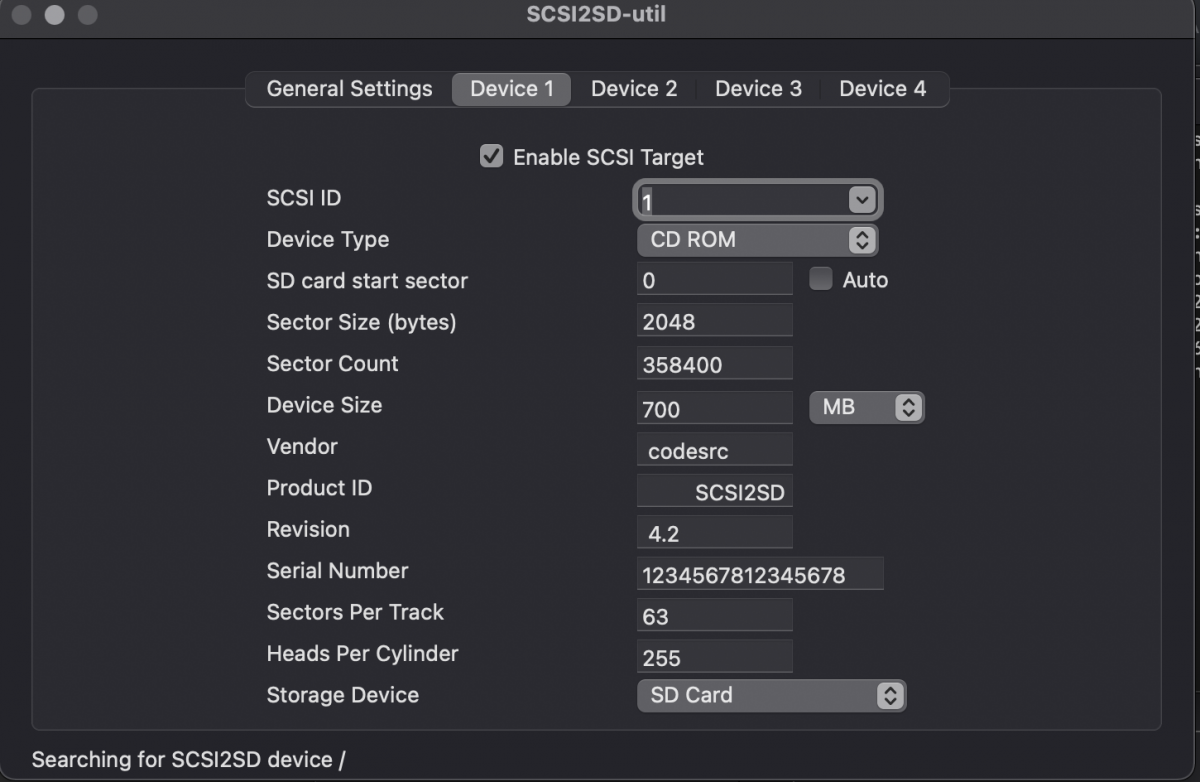Click the SD card start sector field
Screen dimensions: 1200x782
point(715,279)
